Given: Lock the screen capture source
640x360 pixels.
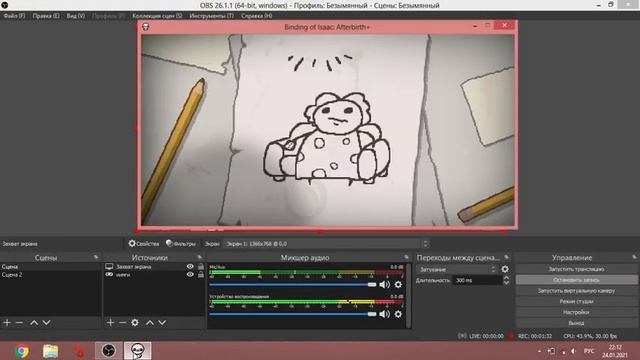Looking at the screenshot, I should (x=201, y=267).
